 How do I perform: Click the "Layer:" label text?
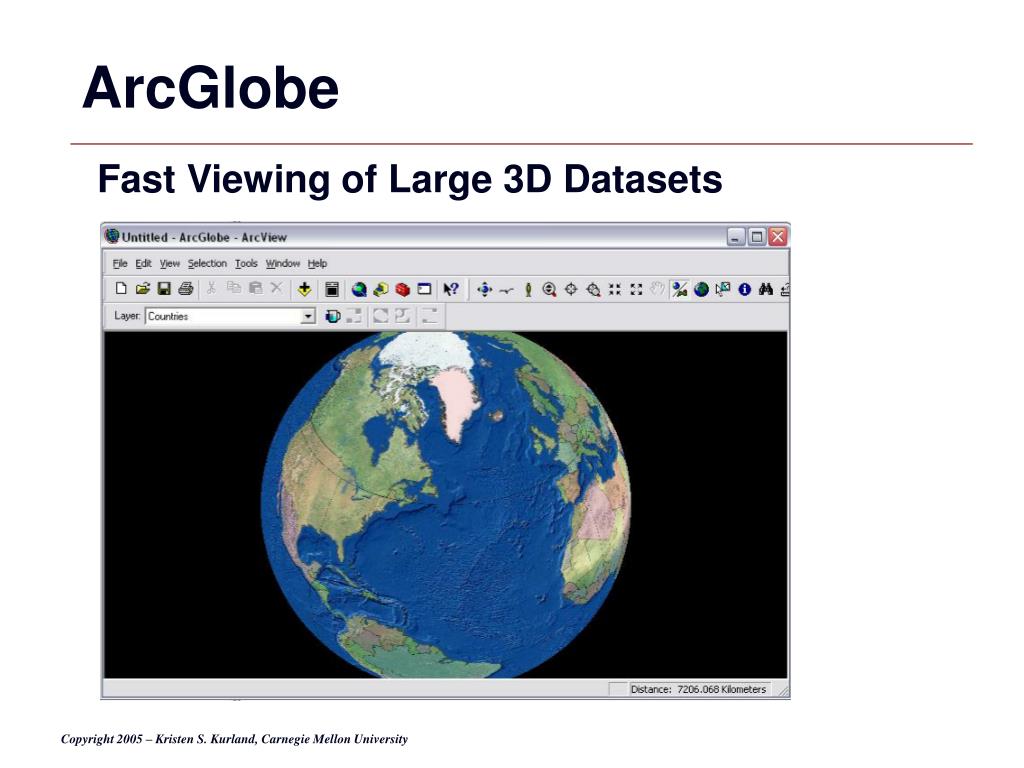pyautogui.click(x=127, y=316)
